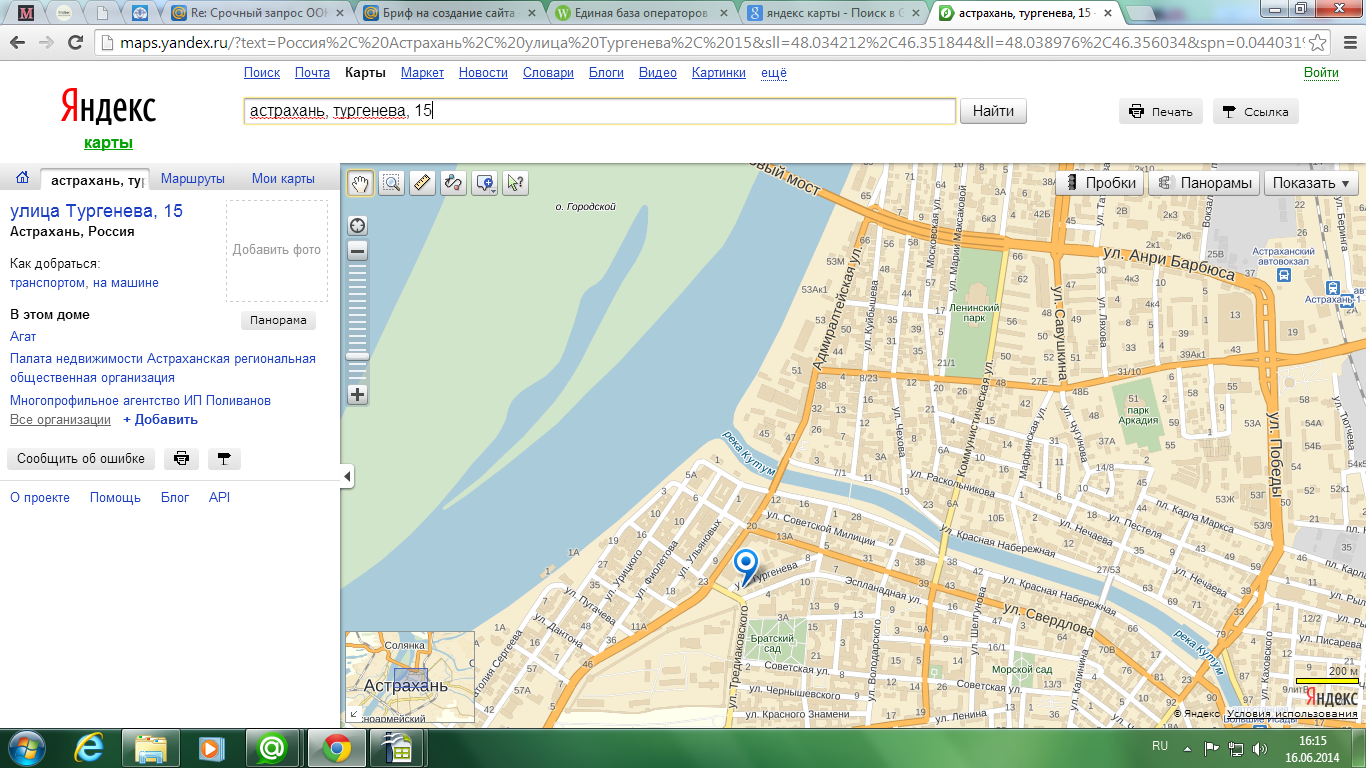1366x768 pixels.
Task: Click the 'Все организации' link
Action: coord(60,420)
